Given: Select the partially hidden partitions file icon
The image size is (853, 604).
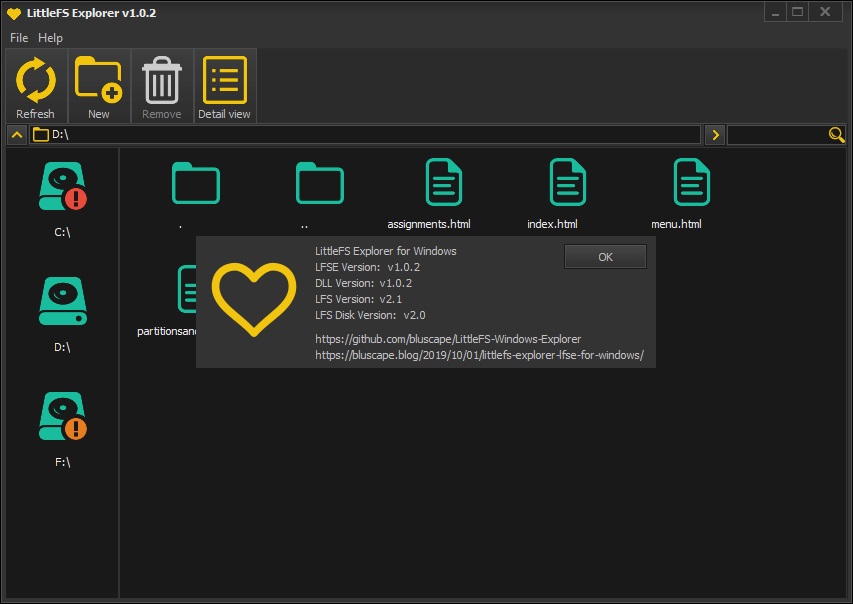Looking at the screenshot, I should pyautogui.click(x=187, y=289).
